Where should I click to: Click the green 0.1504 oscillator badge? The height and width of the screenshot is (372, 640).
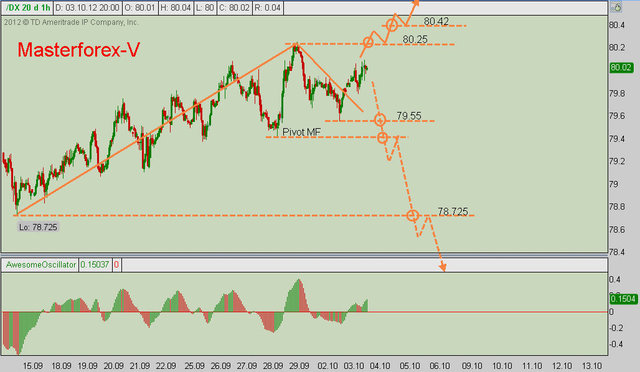click(623, 299)
